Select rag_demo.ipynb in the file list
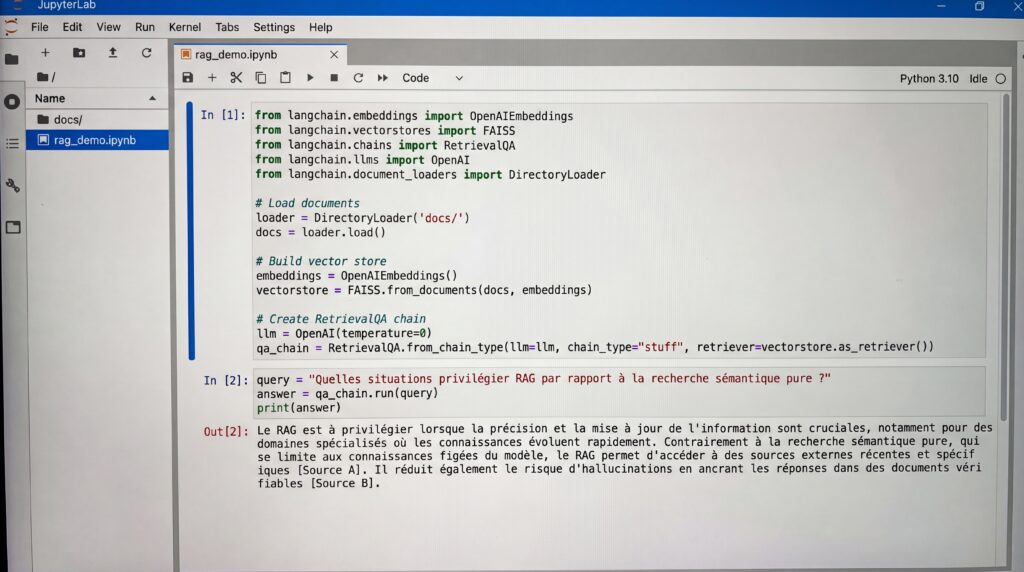The height and width of the screenshot is (572, 1024). click(96, 140)
